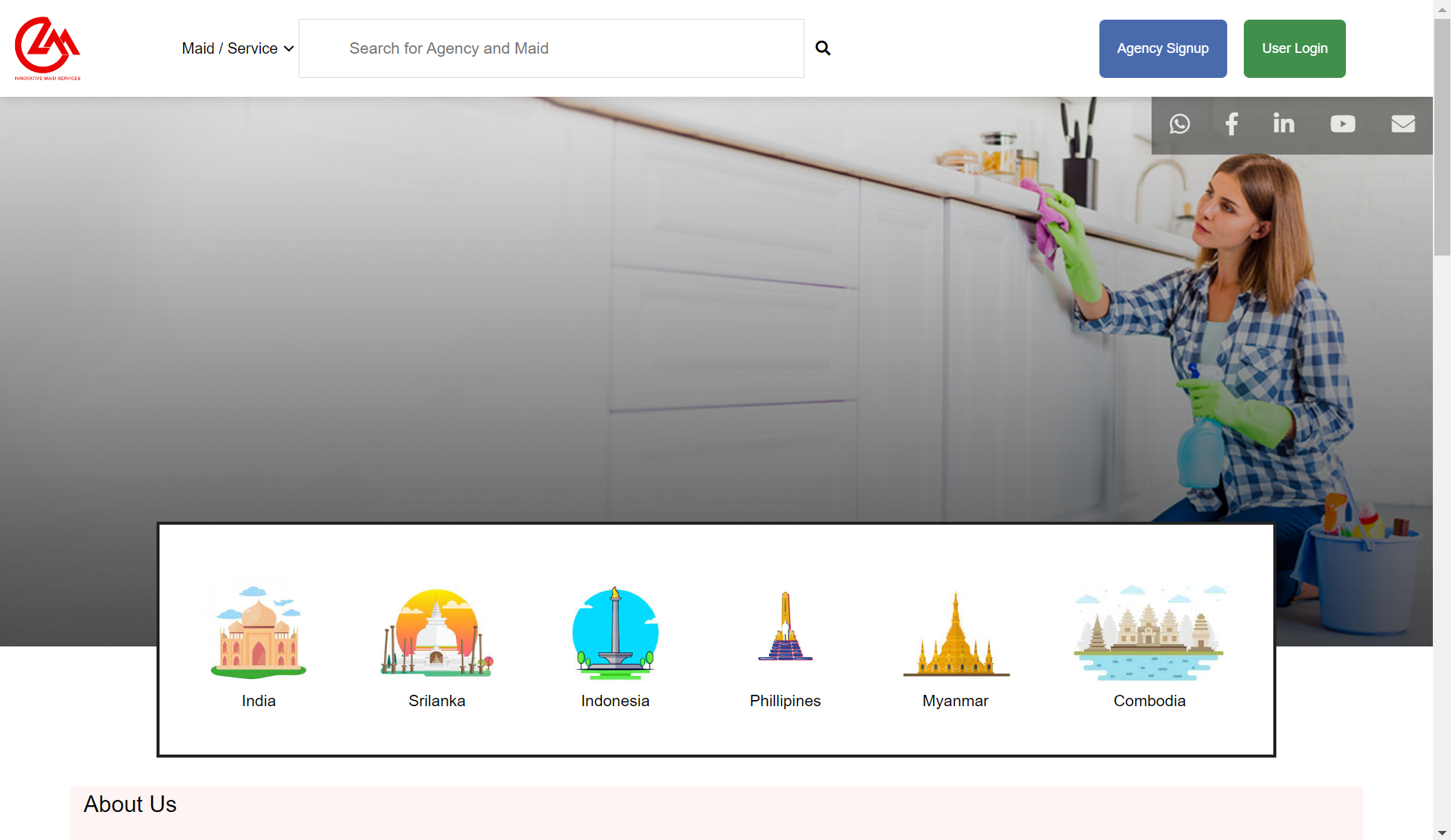Visit the Facebook page icon
This screenshot has height=840, width=1451.
coord(1232,124)
